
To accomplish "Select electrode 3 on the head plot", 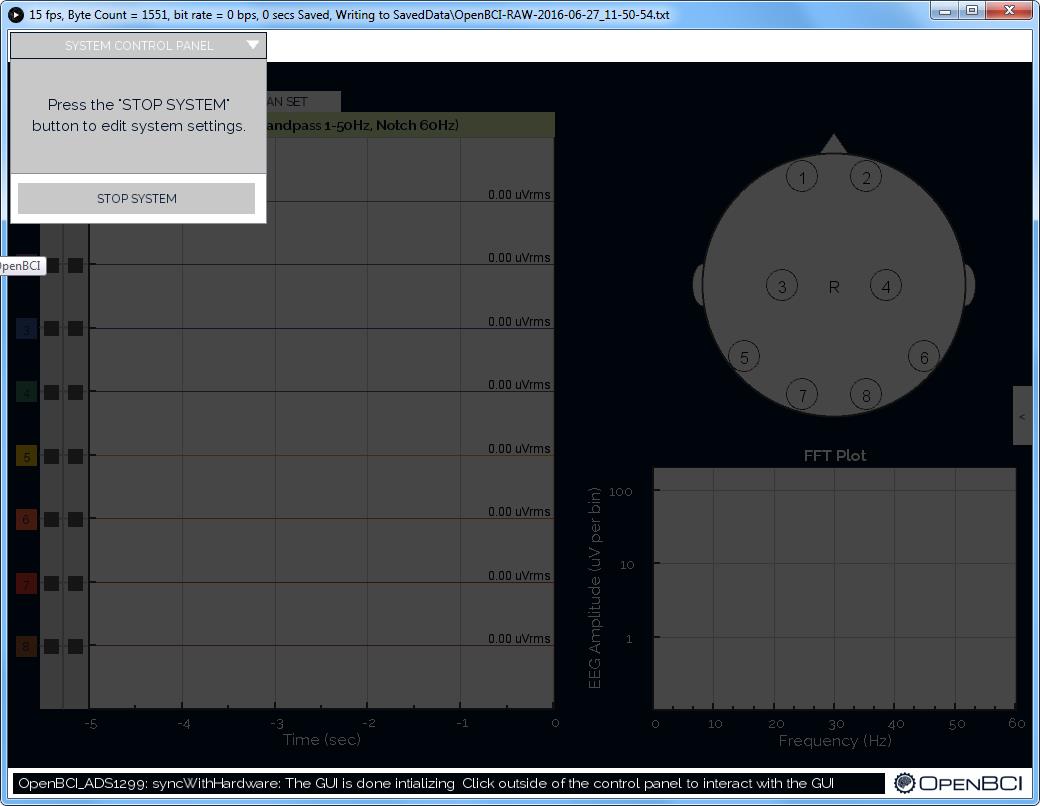I will pos(782,286).
